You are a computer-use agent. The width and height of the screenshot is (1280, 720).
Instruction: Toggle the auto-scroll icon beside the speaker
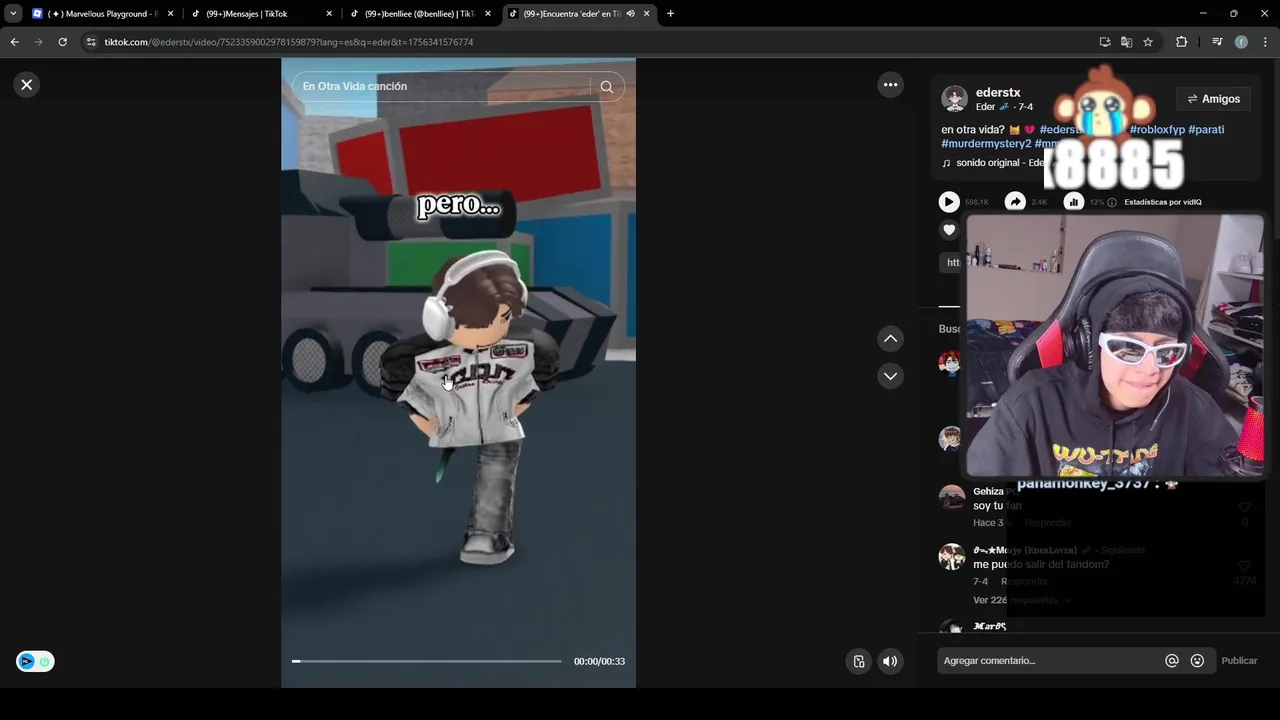coord(858,661)
